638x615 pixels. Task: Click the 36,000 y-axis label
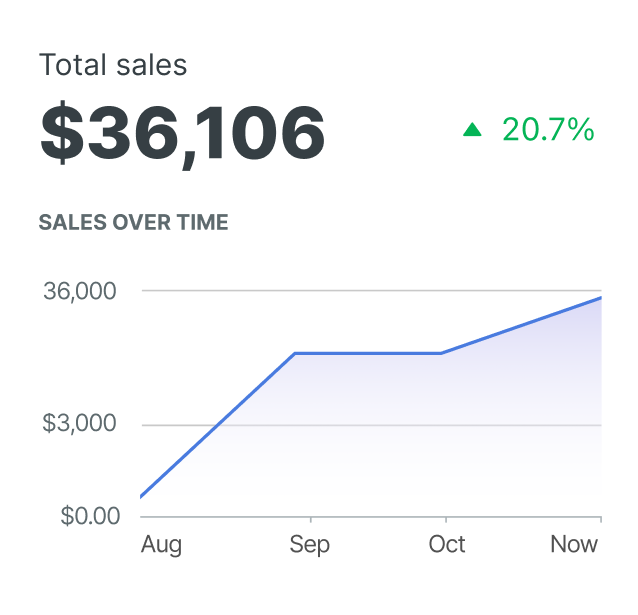tap(80, 291)
